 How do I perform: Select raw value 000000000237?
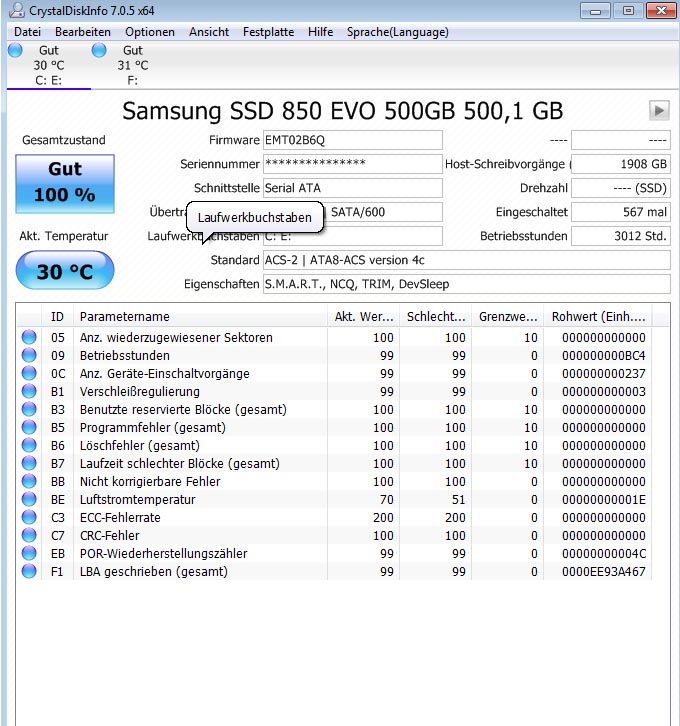pyautogui.click(x=604, y=374)
